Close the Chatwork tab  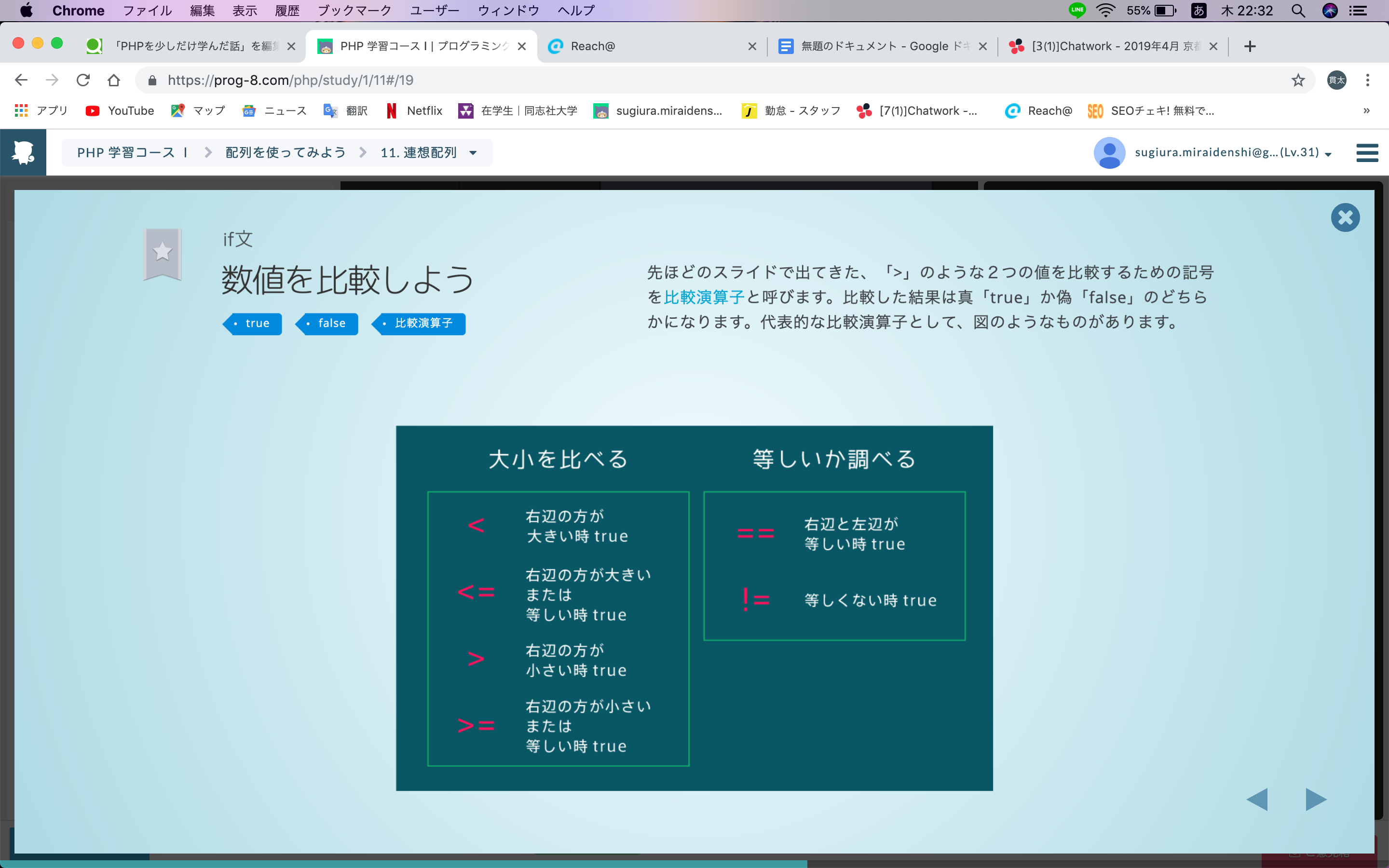tap(1213, 46)
